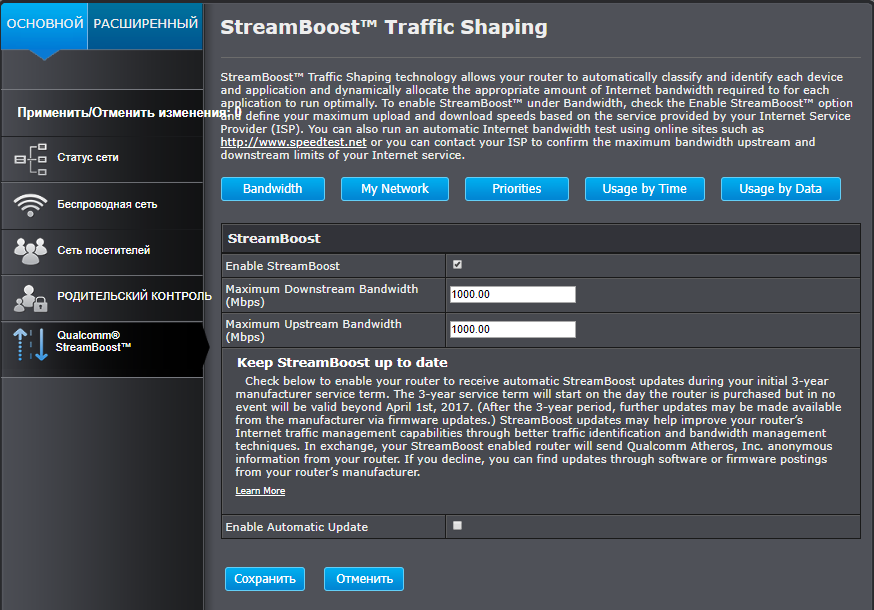Click the network status tree icon
Viewport: 874px width, 610px height.
(x=30, y=159)
